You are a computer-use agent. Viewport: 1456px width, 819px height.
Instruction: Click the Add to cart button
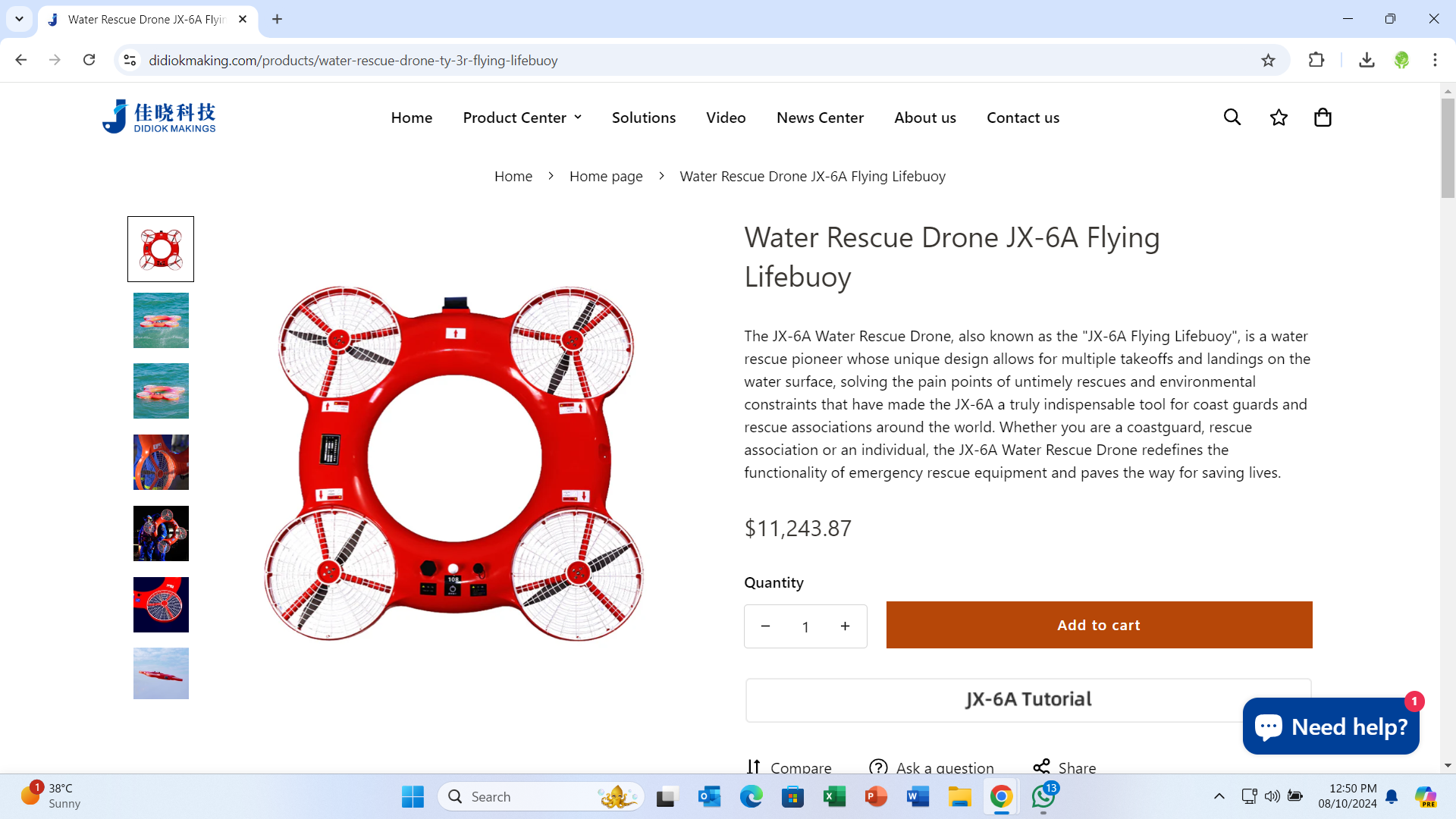(x=1099, y=625)
